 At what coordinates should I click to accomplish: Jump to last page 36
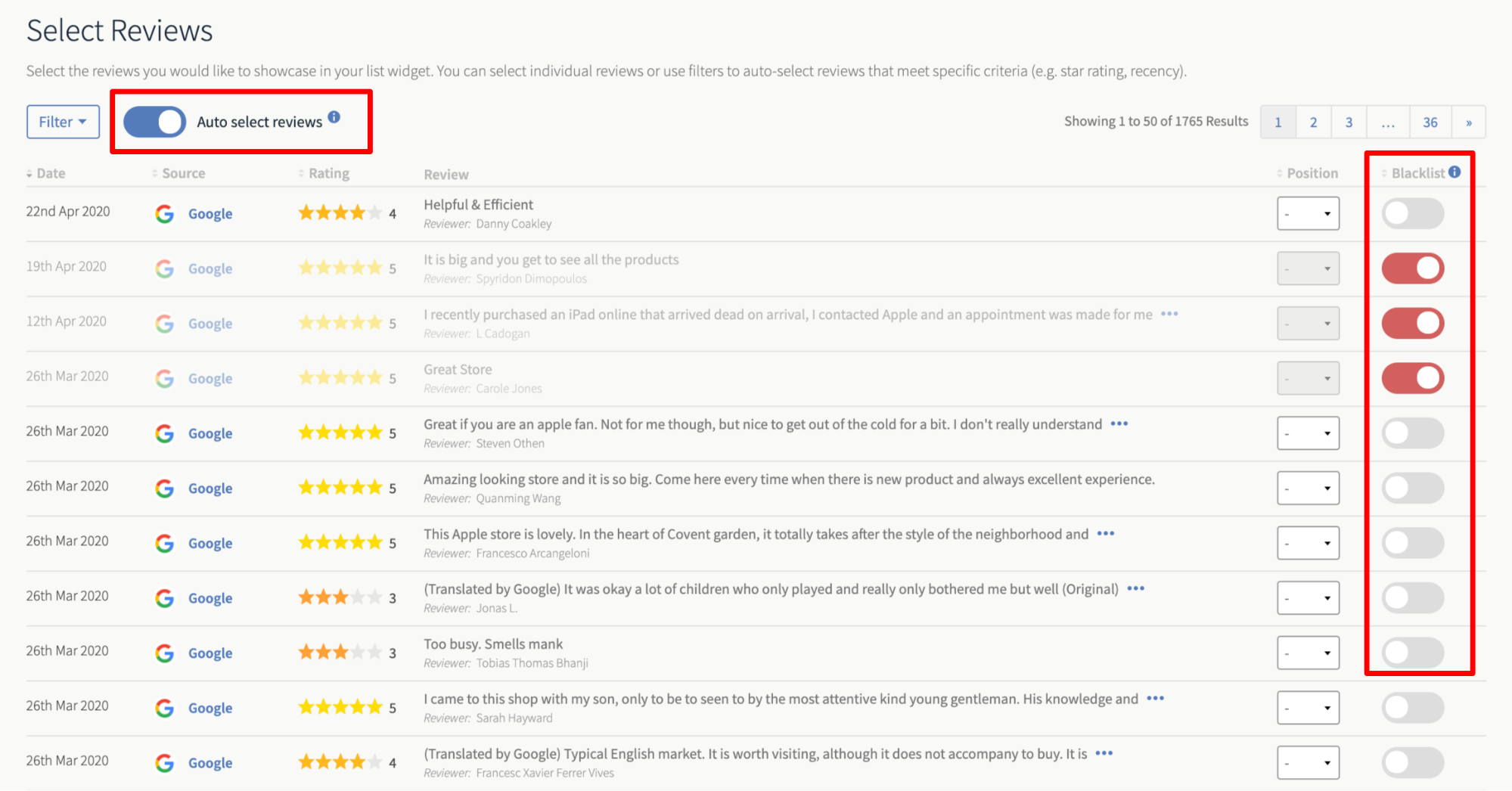click(1430, 122)
